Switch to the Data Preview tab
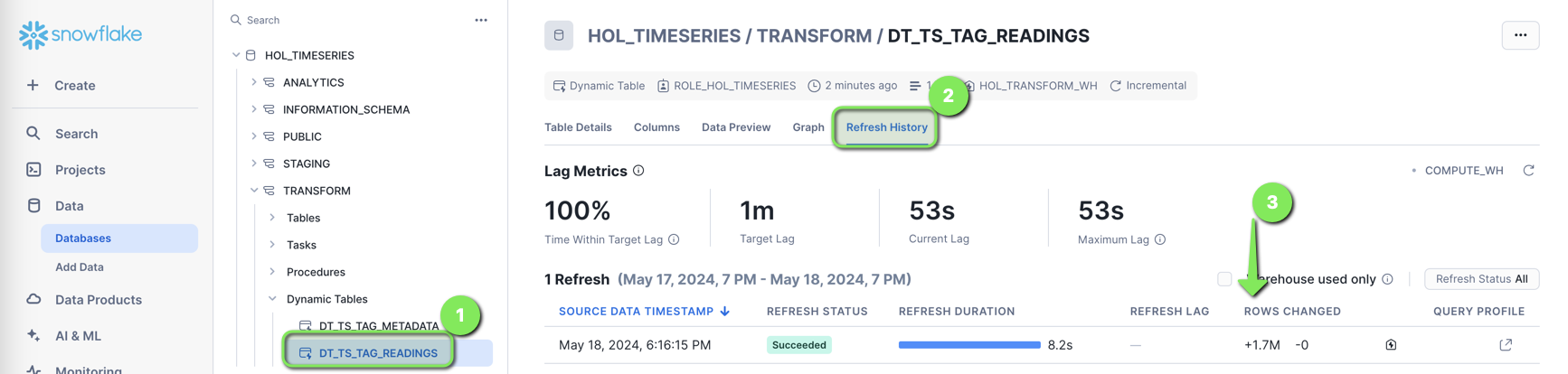 tap(736, 127)
